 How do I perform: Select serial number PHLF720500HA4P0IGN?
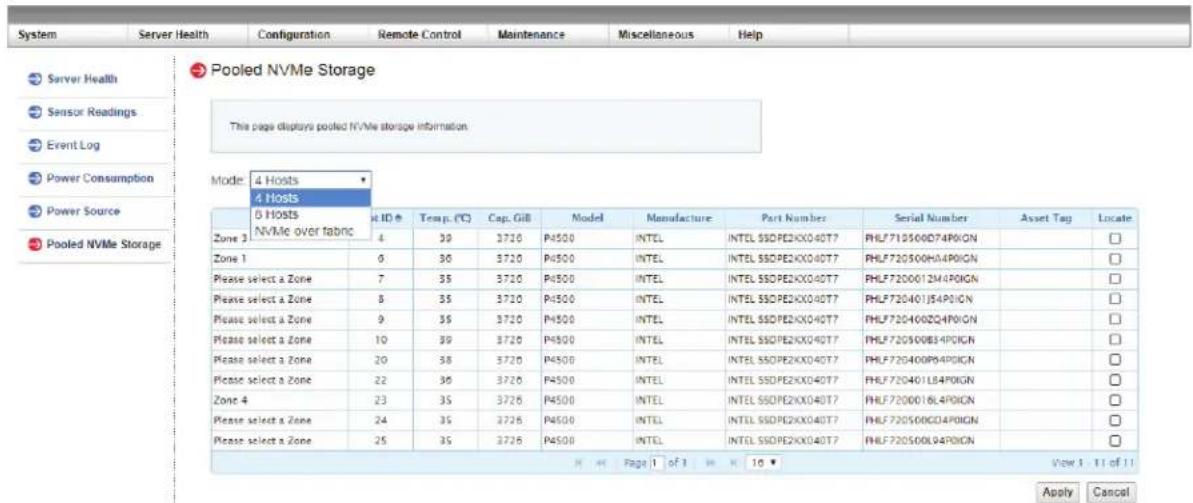[x=921, y=259]
